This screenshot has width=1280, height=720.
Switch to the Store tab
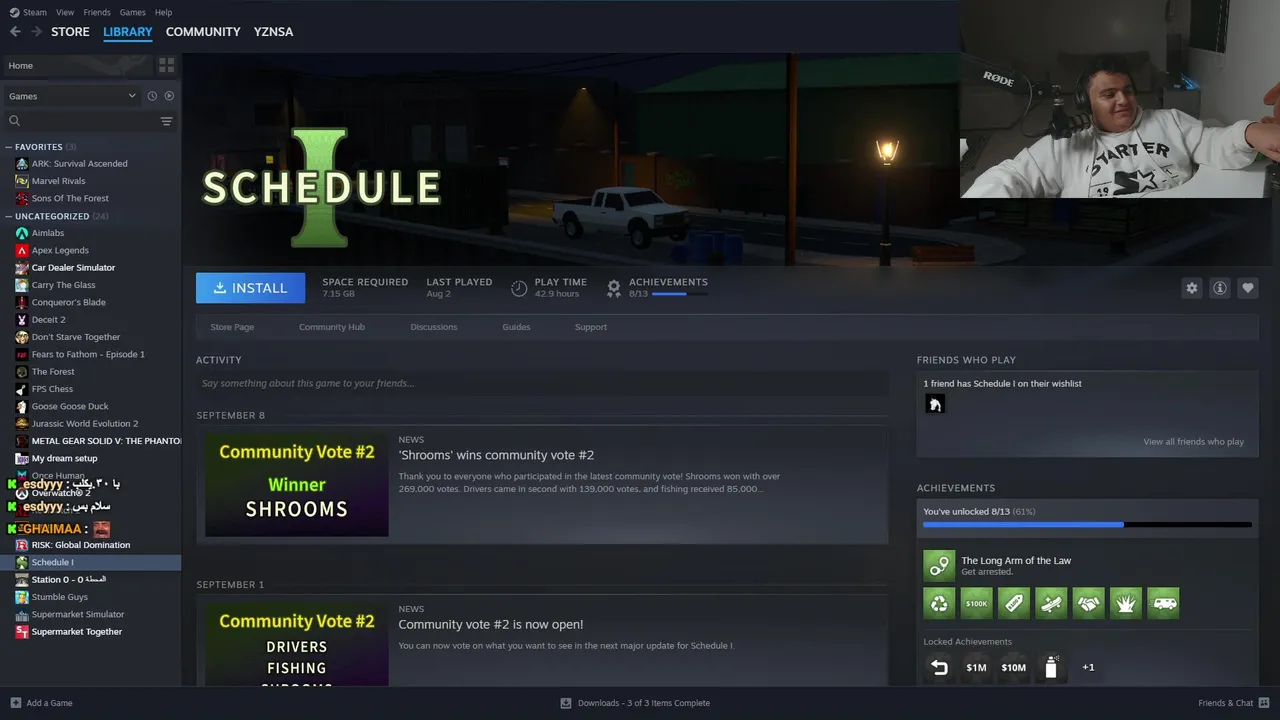70,32
